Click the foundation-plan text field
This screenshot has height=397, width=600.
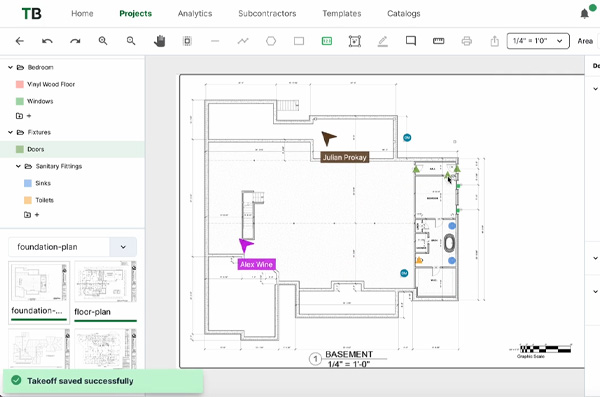[x=59, y=247]
